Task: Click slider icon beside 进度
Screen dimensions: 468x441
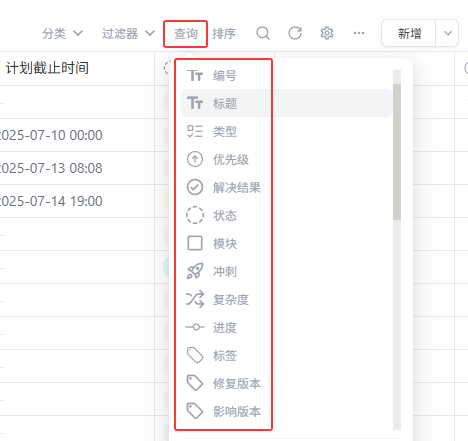Action: 195,327
